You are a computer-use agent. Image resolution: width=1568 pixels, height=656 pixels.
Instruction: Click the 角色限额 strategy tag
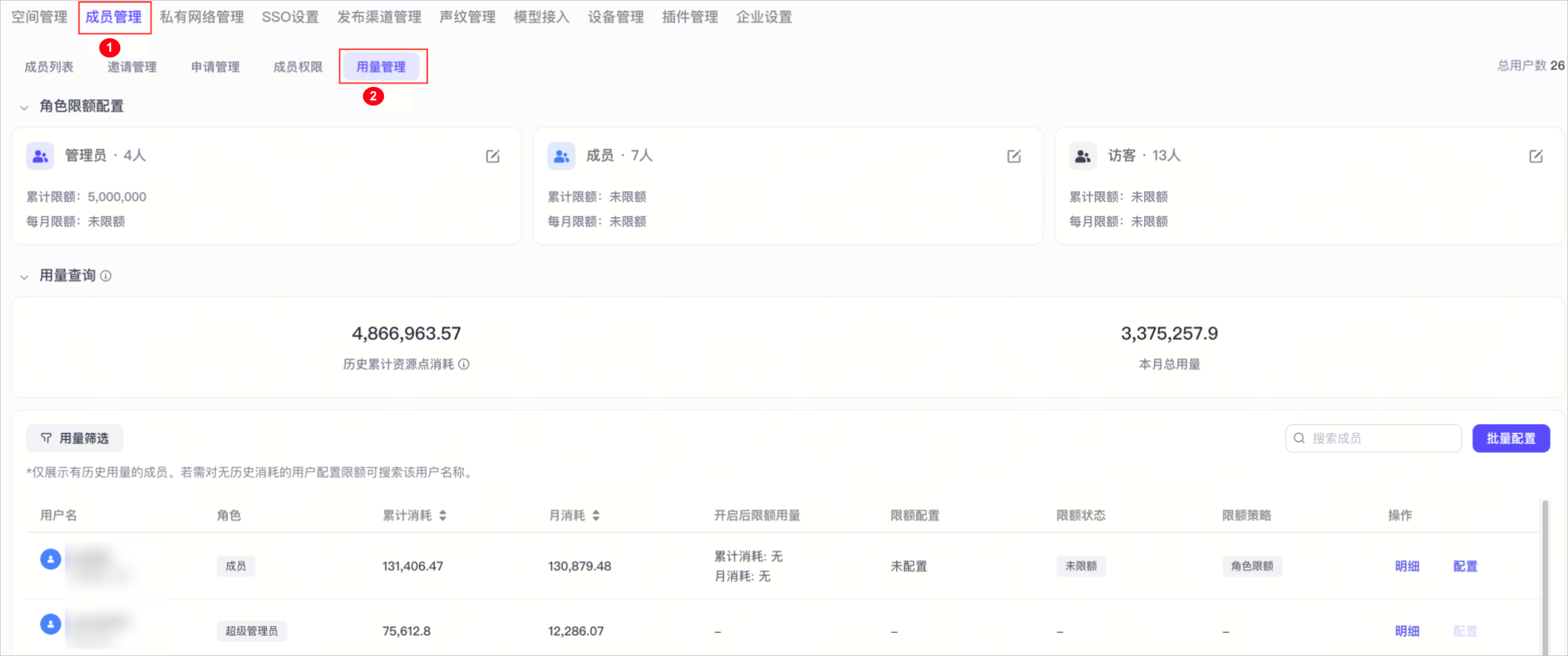pos(1253,566)
